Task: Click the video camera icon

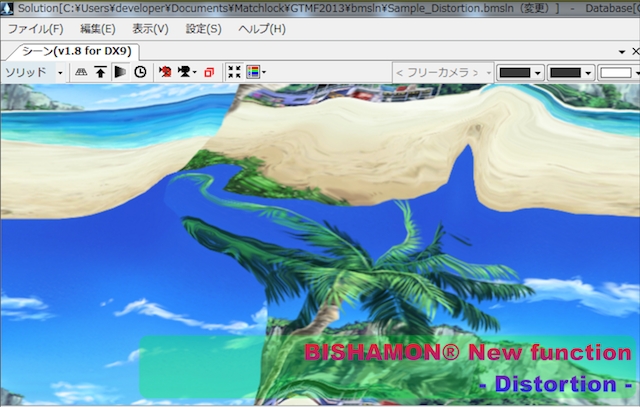Action: 186,72
